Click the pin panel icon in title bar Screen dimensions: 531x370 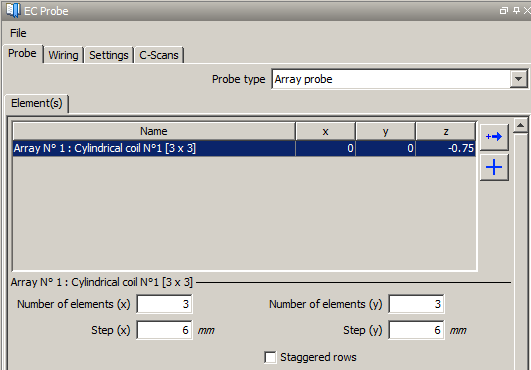(516, 10)
